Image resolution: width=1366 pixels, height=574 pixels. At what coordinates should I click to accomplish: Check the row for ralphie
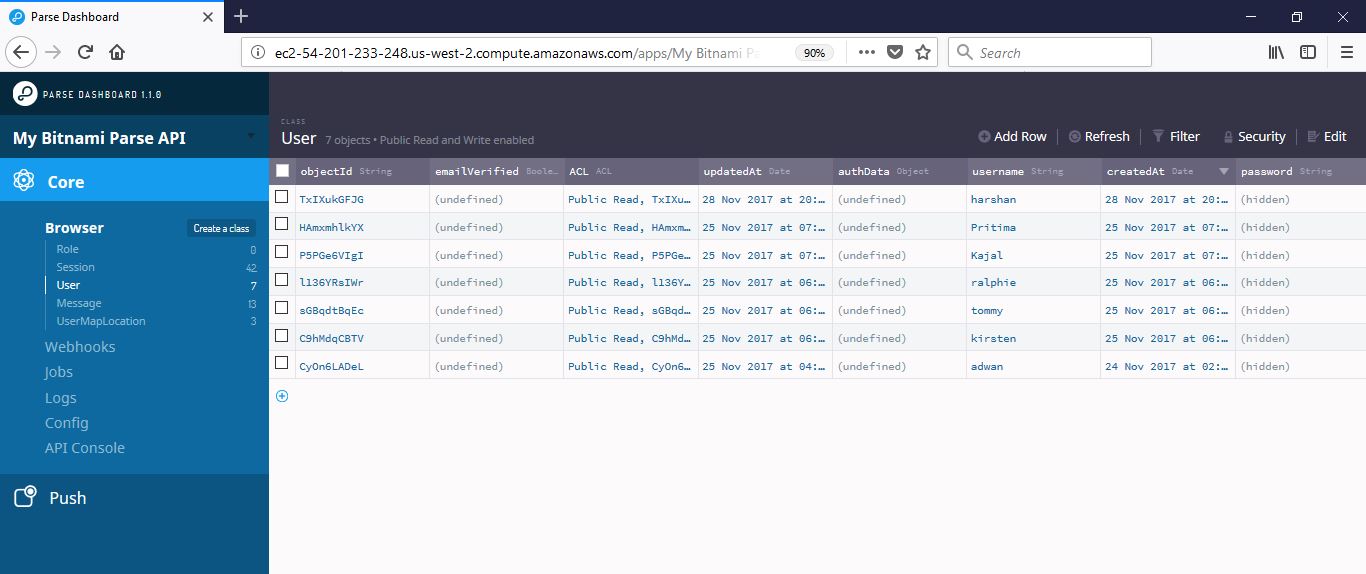(x=282, y=281)
